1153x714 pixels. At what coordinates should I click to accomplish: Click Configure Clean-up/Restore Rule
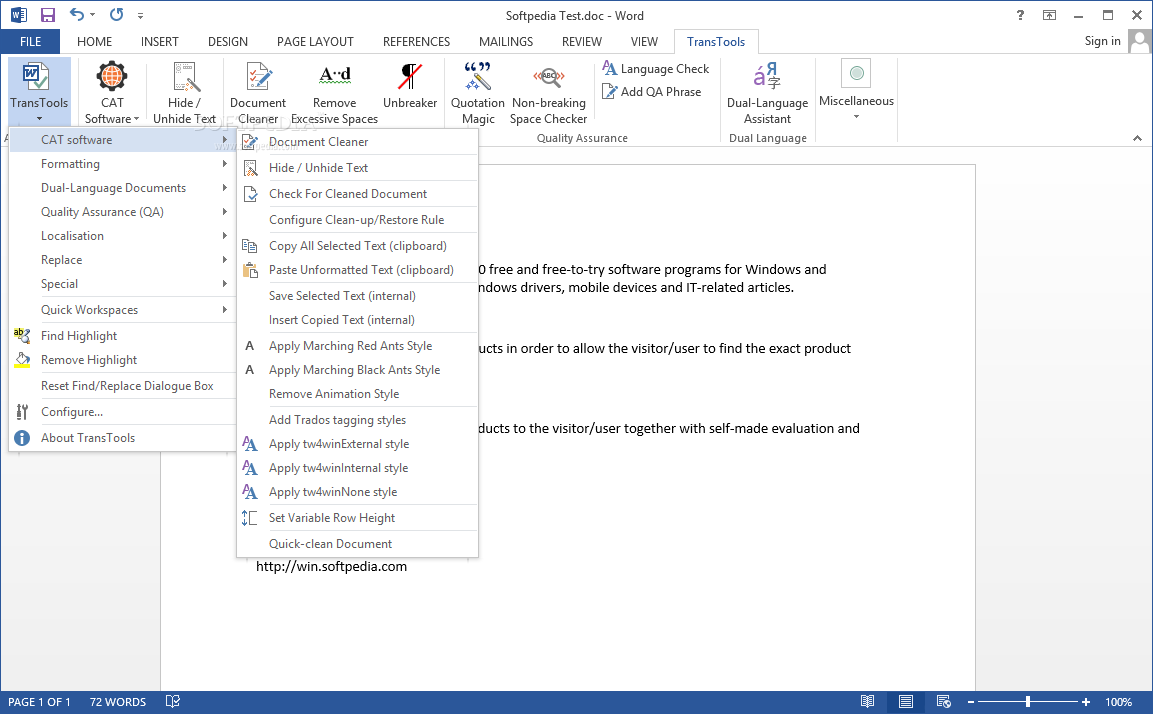(357, 220)
